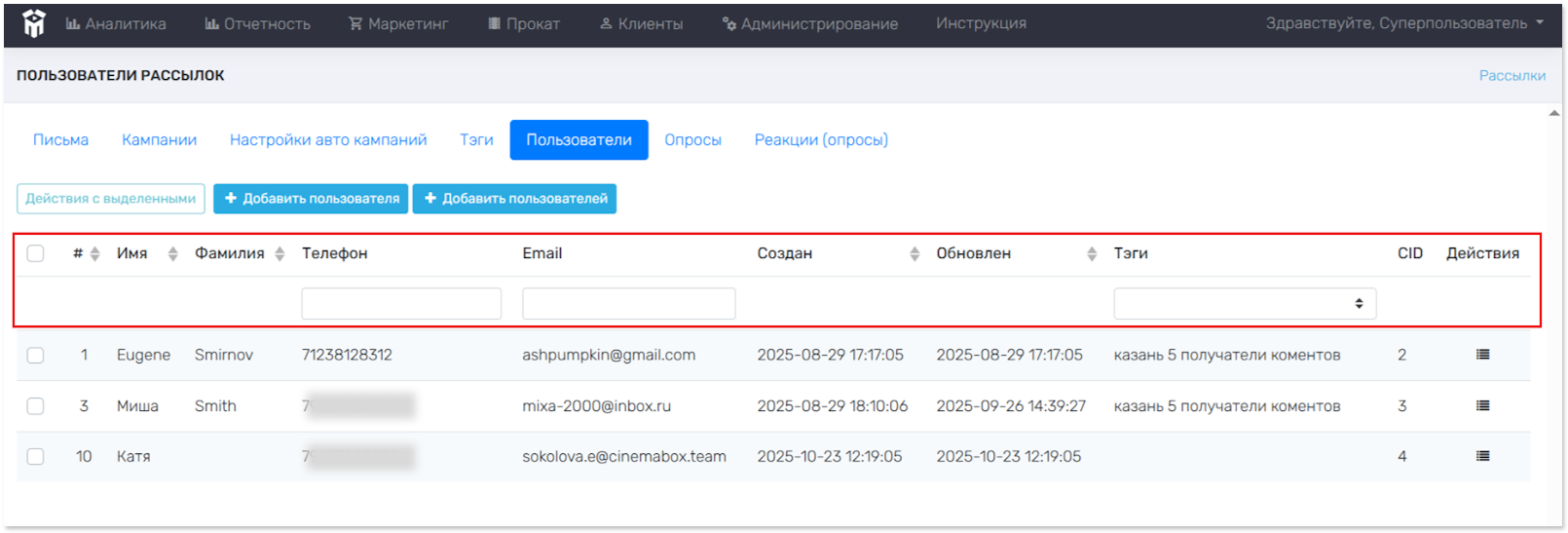Image resolution: width=1568 pixels, height=533 pixels.
Task: Sort by Фамилия column arrows
Action: 280,253
